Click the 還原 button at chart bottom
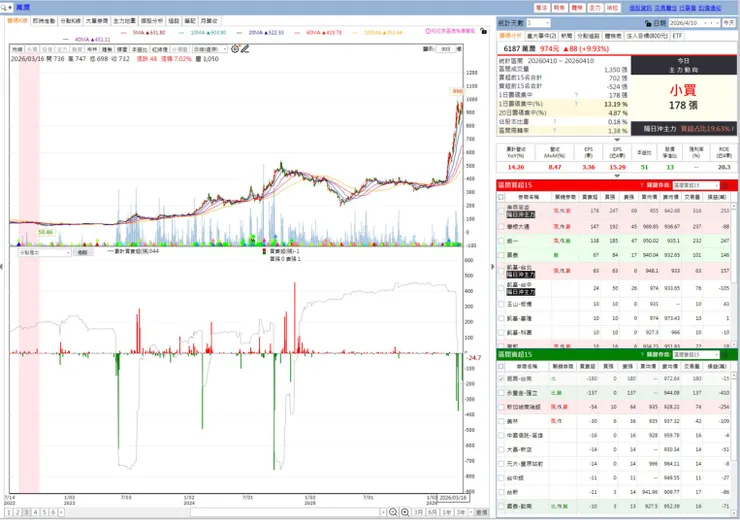 point(481,512)
